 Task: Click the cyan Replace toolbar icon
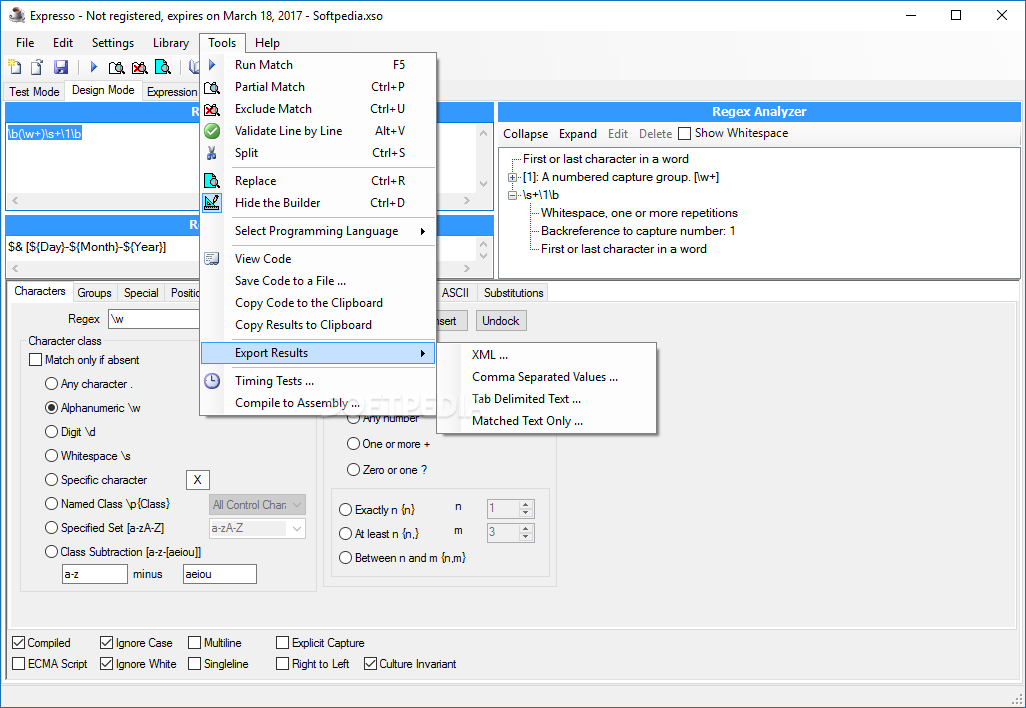163,67
